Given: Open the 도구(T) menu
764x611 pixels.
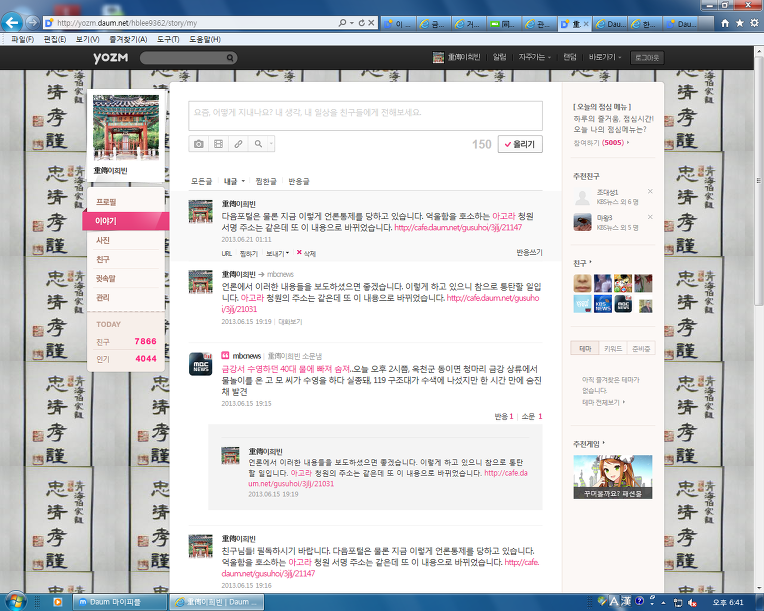Looking at the screenshot, I should click(x=168, y=39).
